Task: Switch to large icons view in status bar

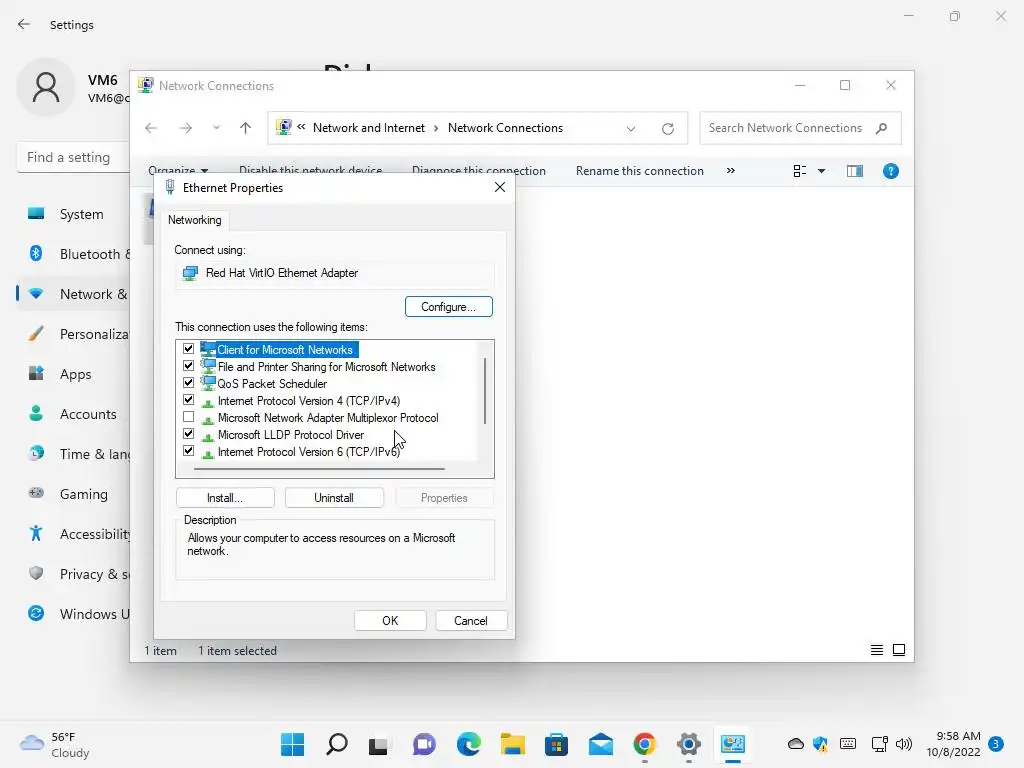Action: [x=899, y=650]
